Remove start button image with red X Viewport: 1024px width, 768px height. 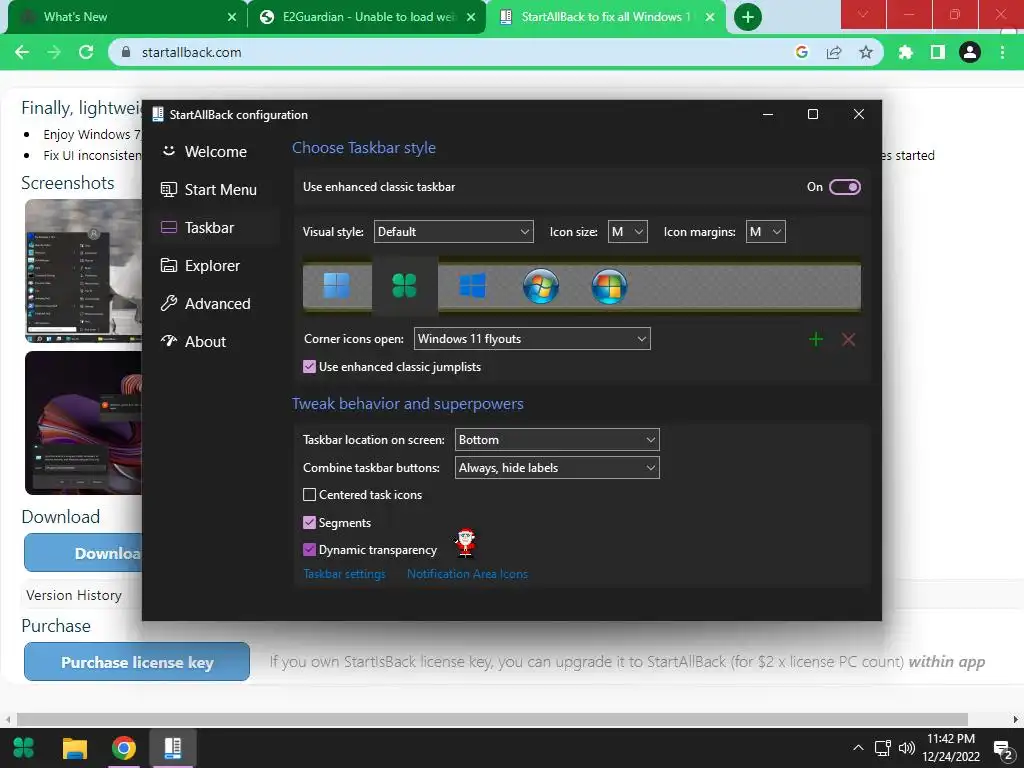tap(848, 339)
